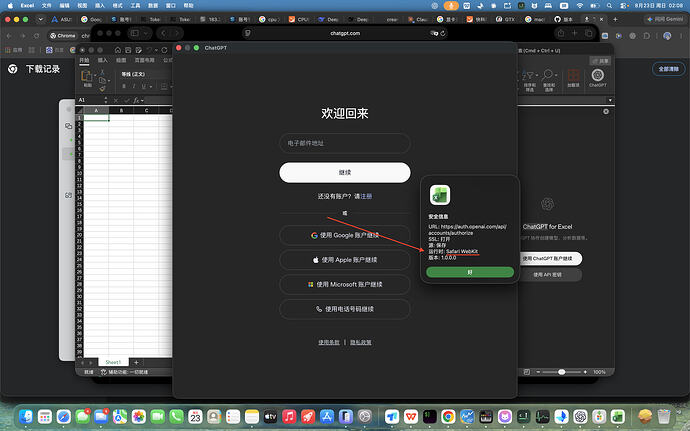This screenshot has width=690, height=431.
Task: Click the Safari tab overview icon
Action: coord(588,33)
